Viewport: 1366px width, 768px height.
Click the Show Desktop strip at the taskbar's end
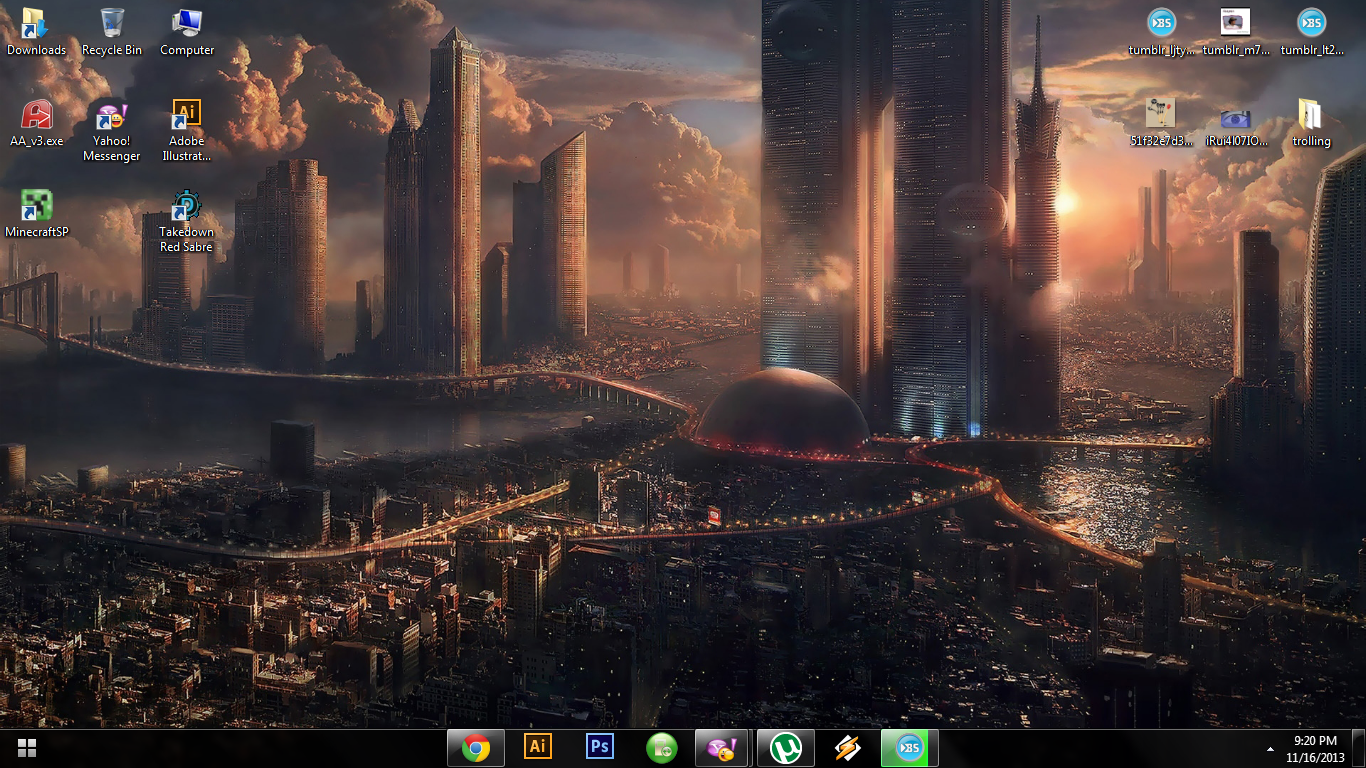tap(1359, 748)
